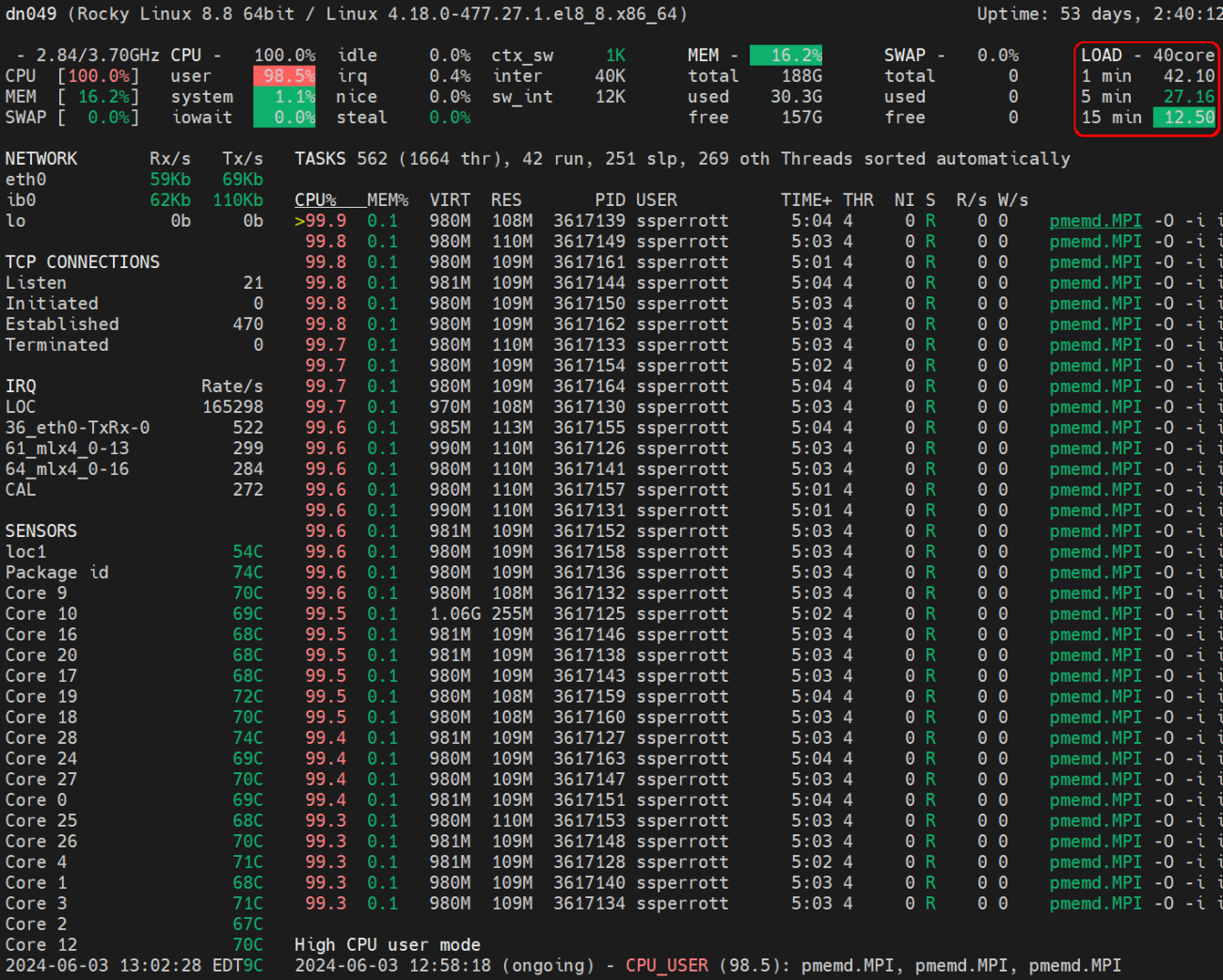Select the lo network interface row
Image resolution: width=1223 pixels, height=980 pixels.
[x=135, y=221]
